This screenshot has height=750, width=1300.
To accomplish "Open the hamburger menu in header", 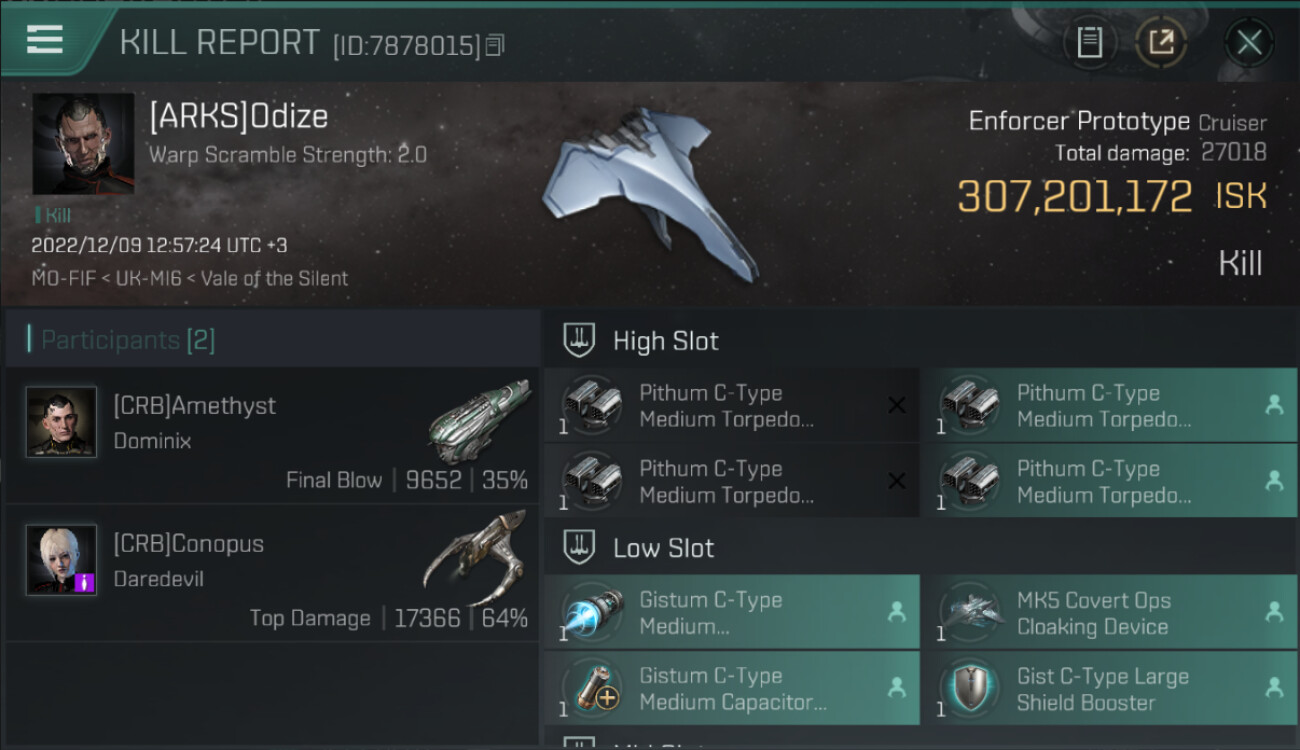I will click(x=45, y=40).
